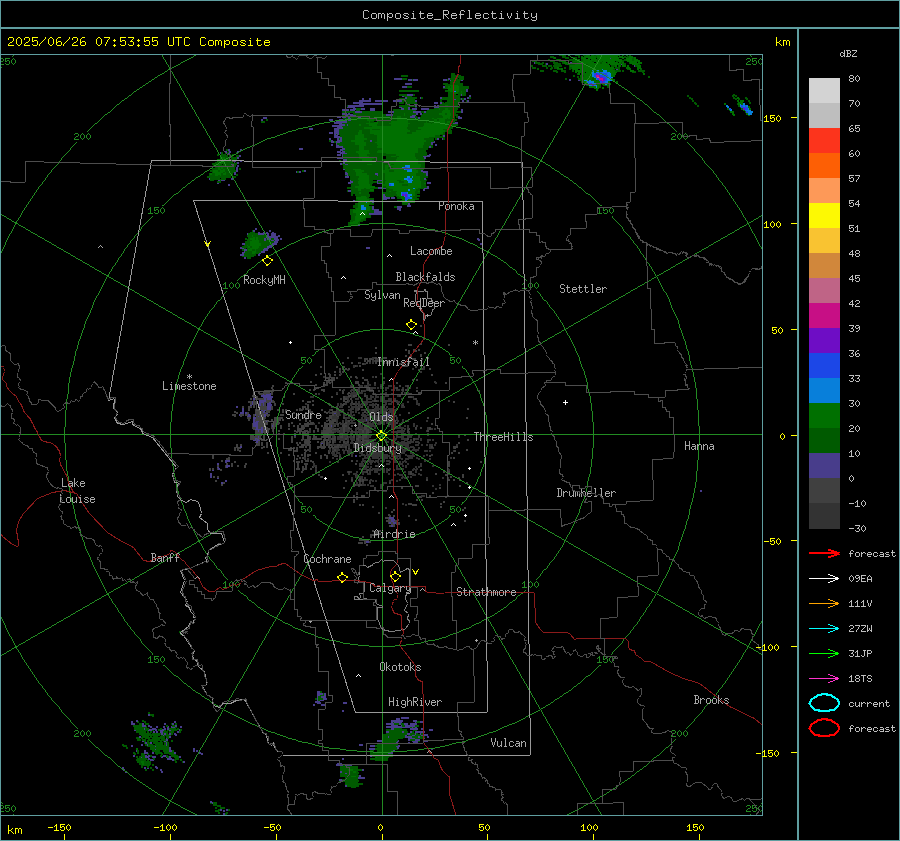This screenshot has height=841, width=900.
Task: Select the green 30 dBZ legend color
Action: (x=824, y=416)
